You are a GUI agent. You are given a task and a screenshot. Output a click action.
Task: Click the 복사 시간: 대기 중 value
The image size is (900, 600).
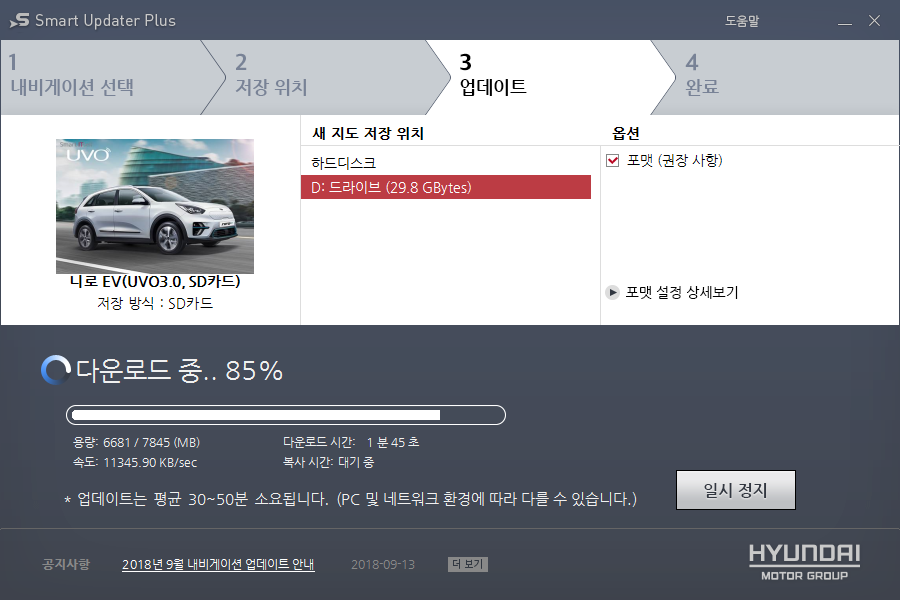coord(328,462)
